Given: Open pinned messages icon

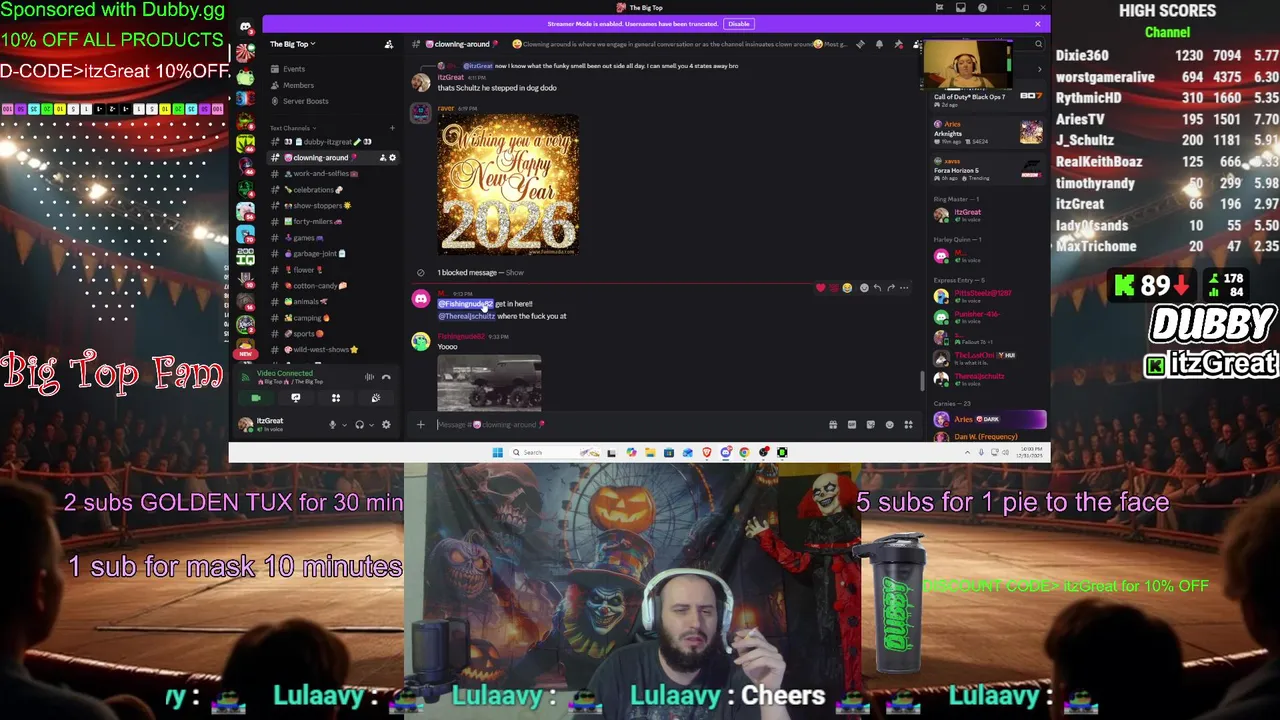Looking at the screenshot, I should 898,44.
